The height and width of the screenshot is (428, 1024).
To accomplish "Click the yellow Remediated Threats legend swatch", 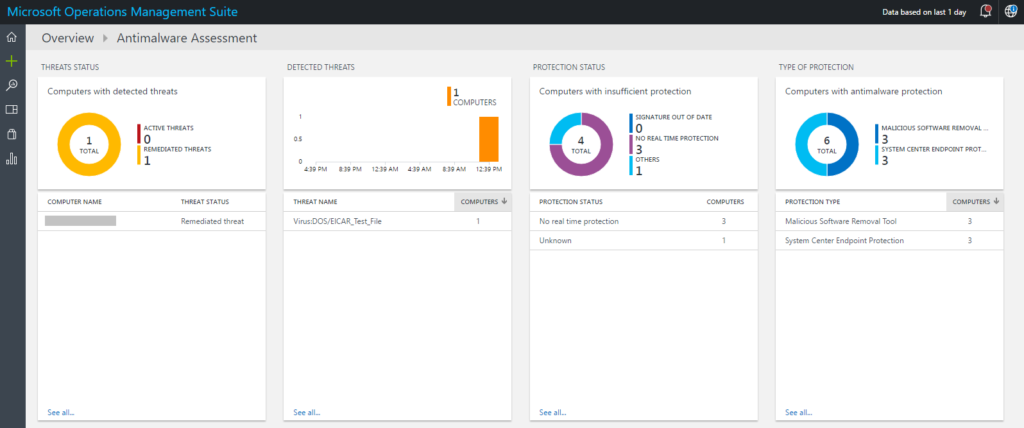I will (139, 156).
